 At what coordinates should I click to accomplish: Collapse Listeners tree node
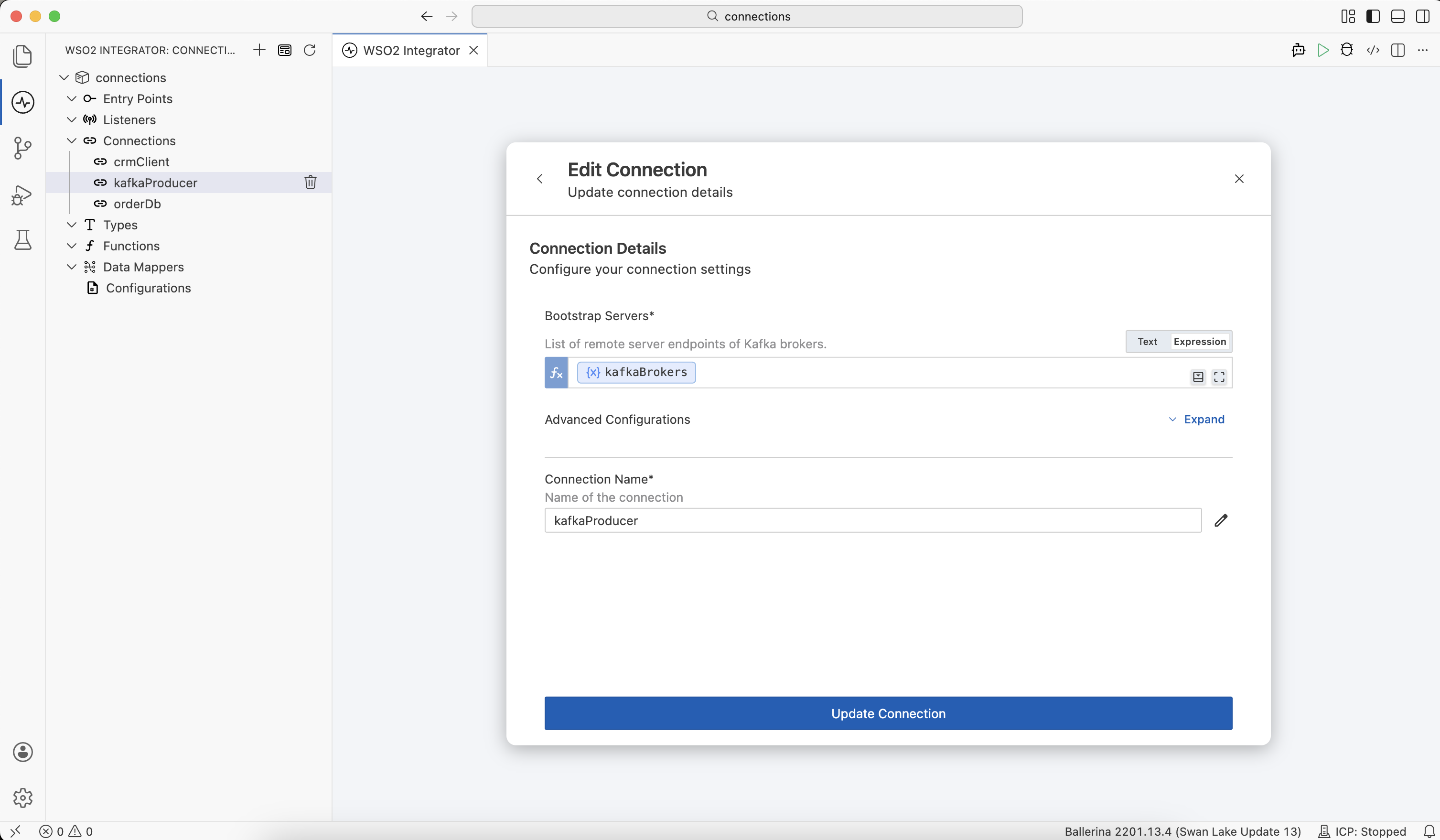[72, 119]
